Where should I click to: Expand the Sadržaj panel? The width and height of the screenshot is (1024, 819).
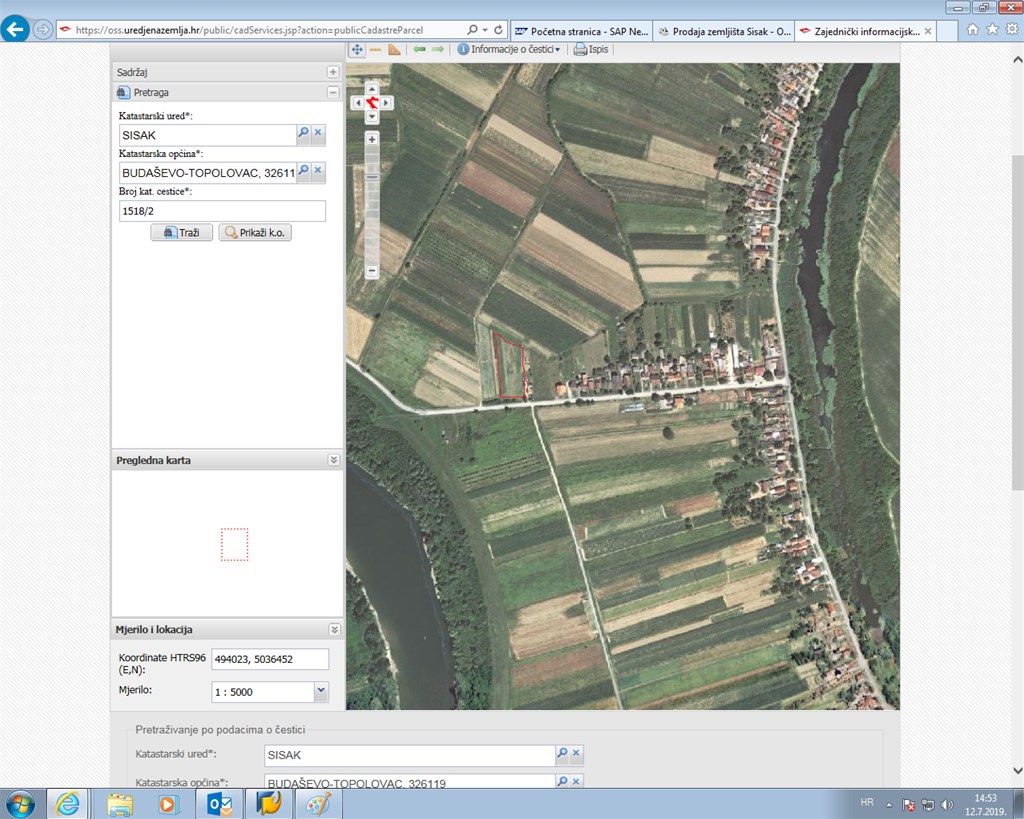(333, 72)
